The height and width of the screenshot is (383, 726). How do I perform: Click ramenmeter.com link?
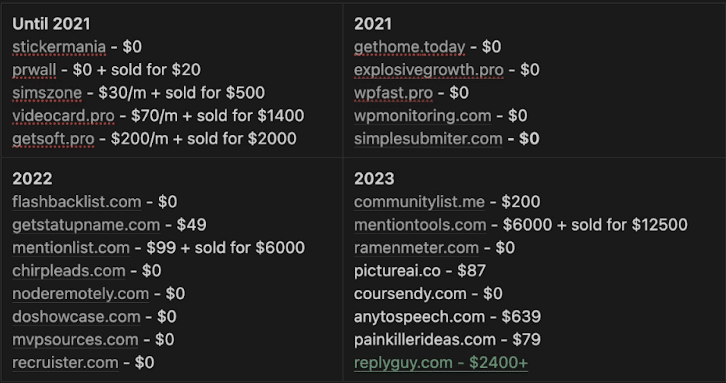coord(416,248)
